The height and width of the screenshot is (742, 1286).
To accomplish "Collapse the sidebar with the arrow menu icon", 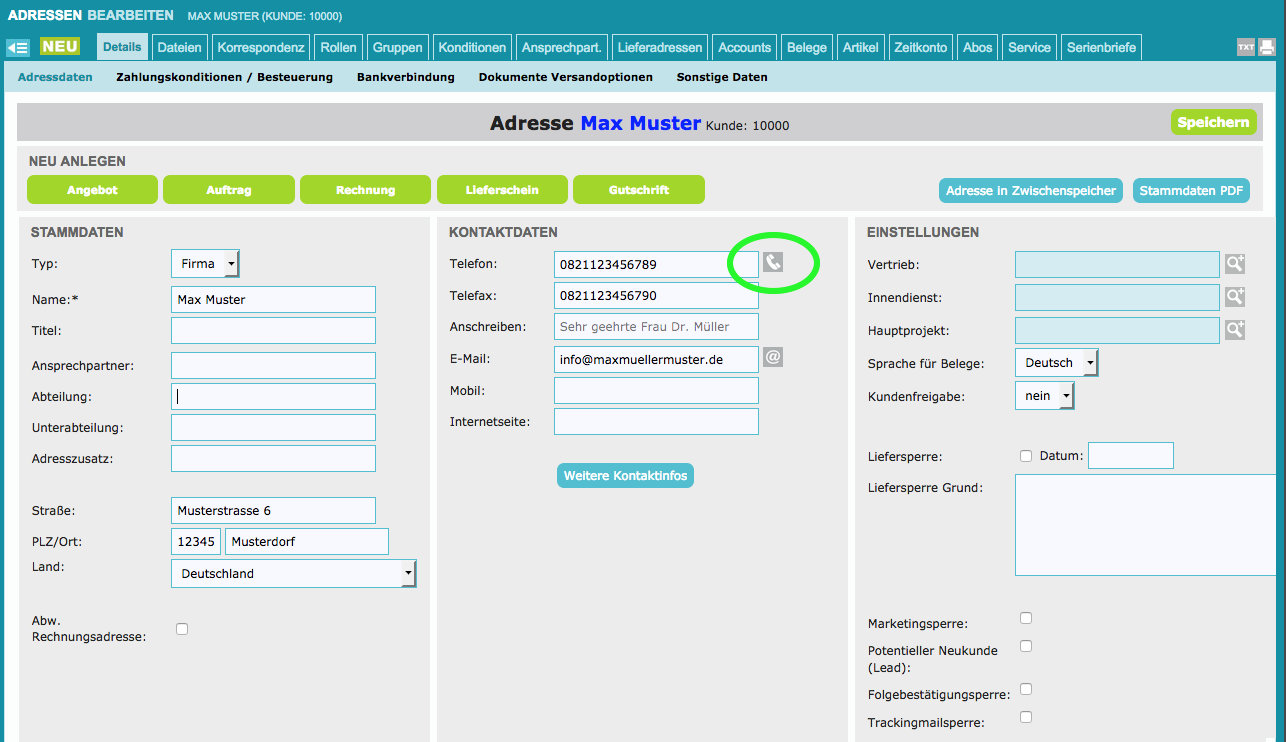I will pos(17,47).
